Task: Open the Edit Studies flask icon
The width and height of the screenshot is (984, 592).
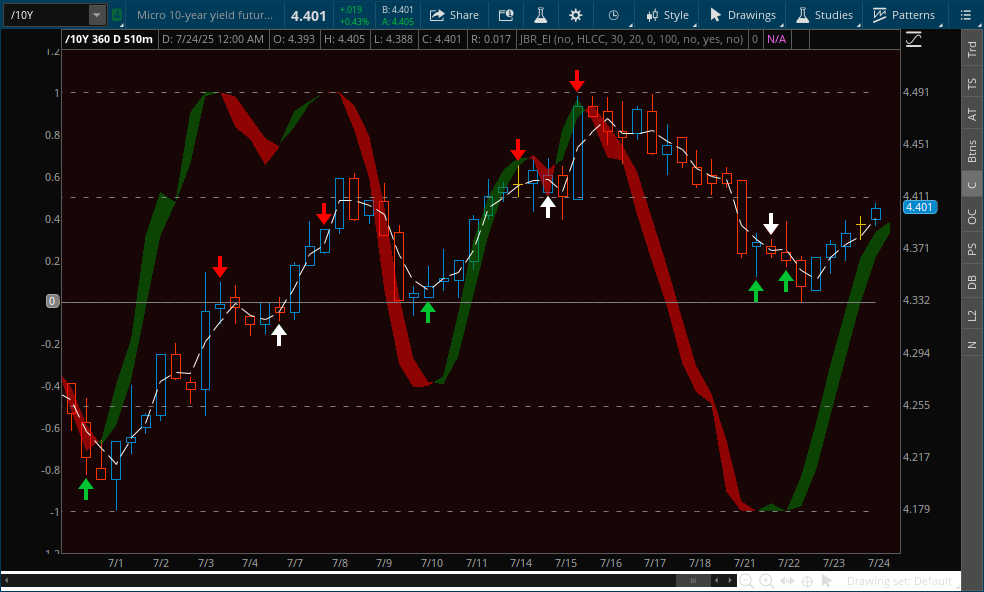Action: point(540,15)
